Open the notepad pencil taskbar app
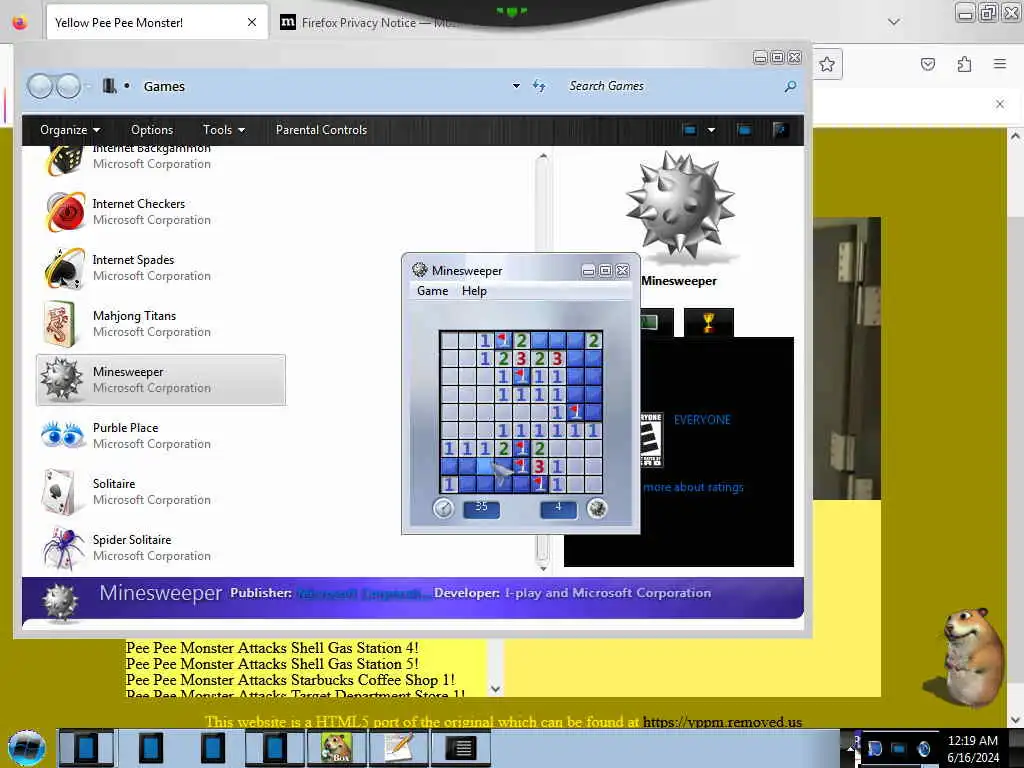The image size is (1024, 768). (x=399, y=748)
